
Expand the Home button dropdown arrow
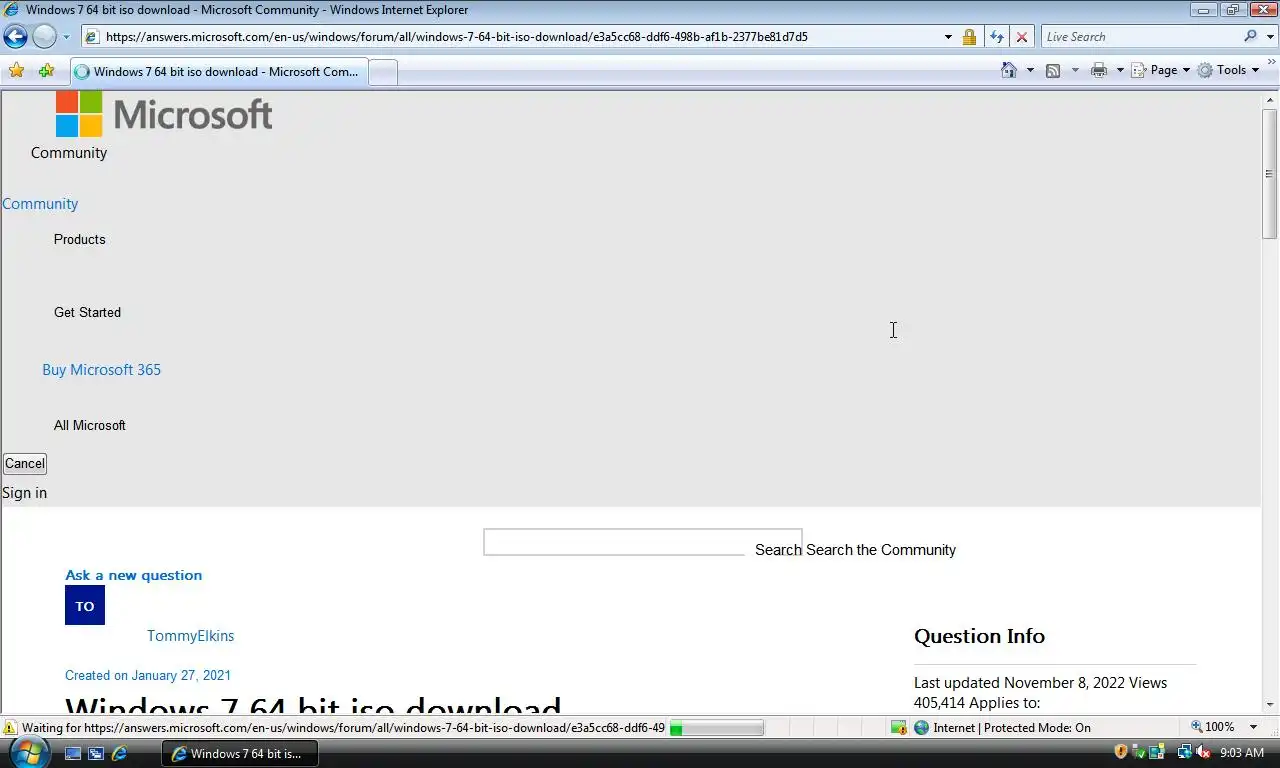pos(1030,70)
